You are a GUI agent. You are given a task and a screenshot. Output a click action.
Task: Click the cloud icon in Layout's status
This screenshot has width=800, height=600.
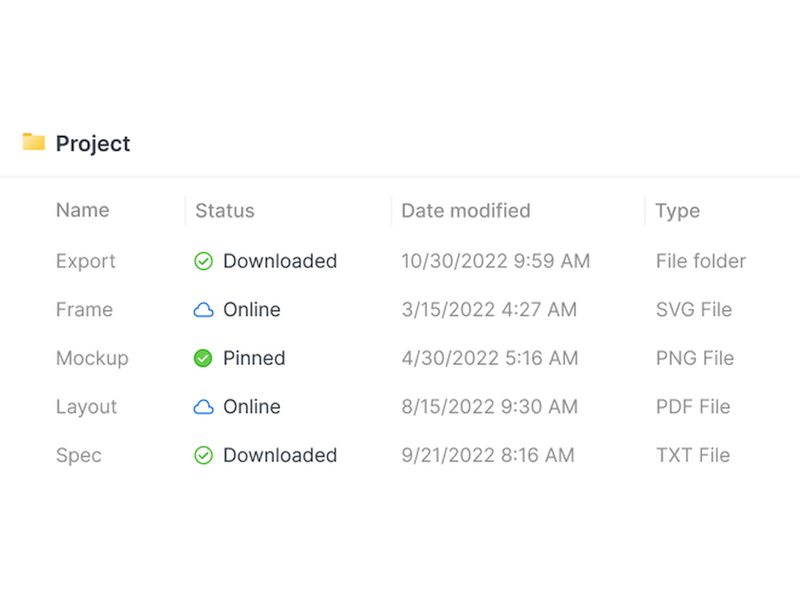[x=203, y=407]
